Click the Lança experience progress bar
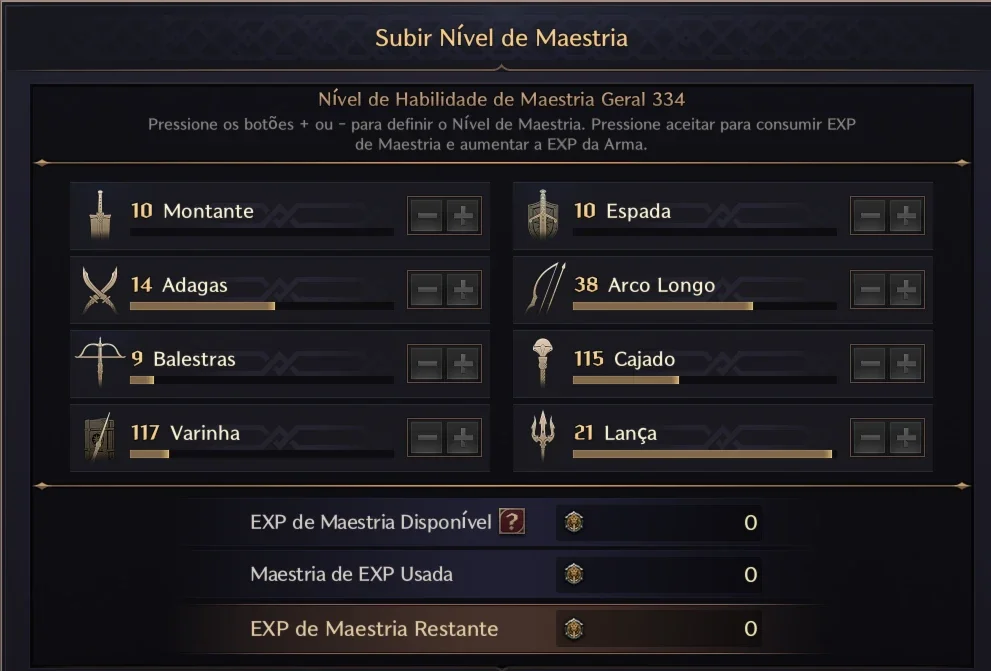The width and height of the screenshot is (991, 671). coord(705,454)
